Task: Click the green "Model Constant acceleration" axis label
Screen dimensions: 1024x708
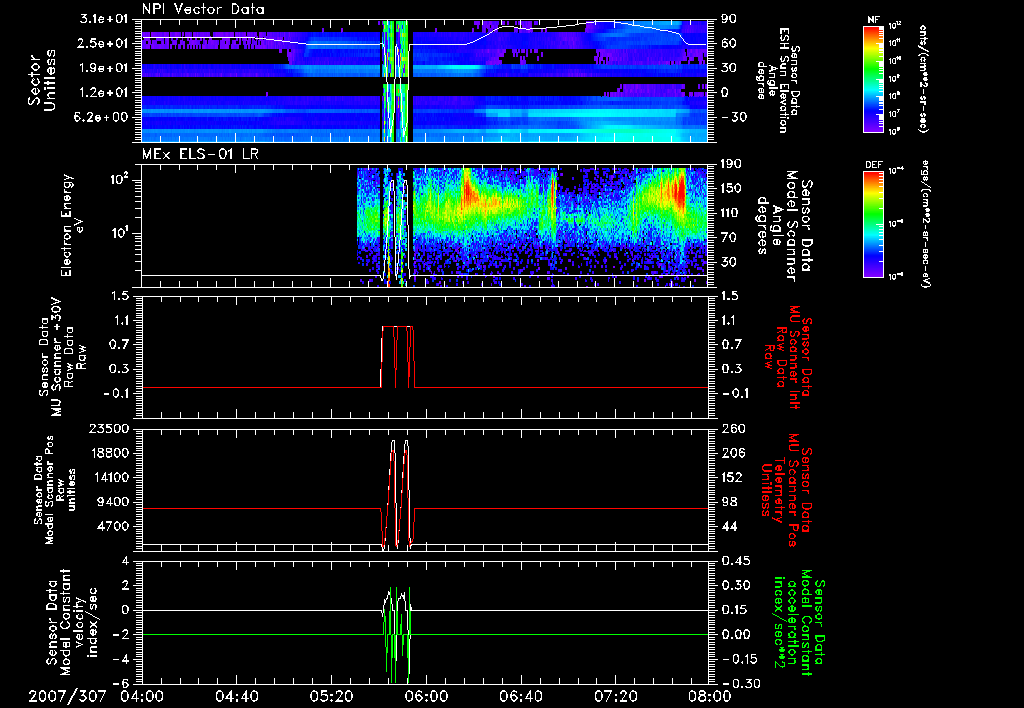Action: [x=799, y=622]
